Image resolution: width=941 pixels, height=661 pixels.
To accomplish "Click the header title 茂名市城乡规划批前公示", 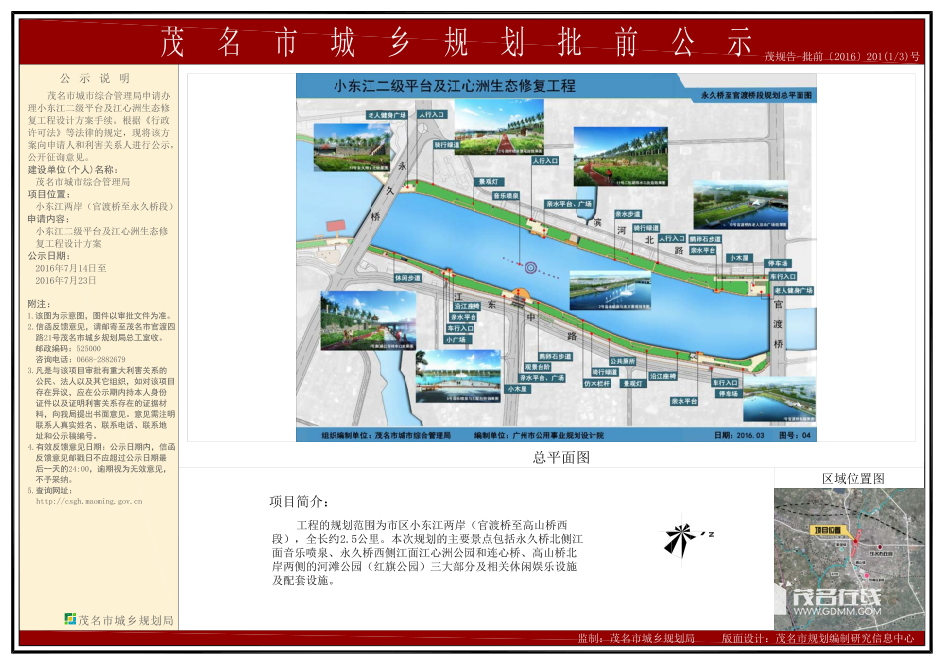I will click(456, 43).
